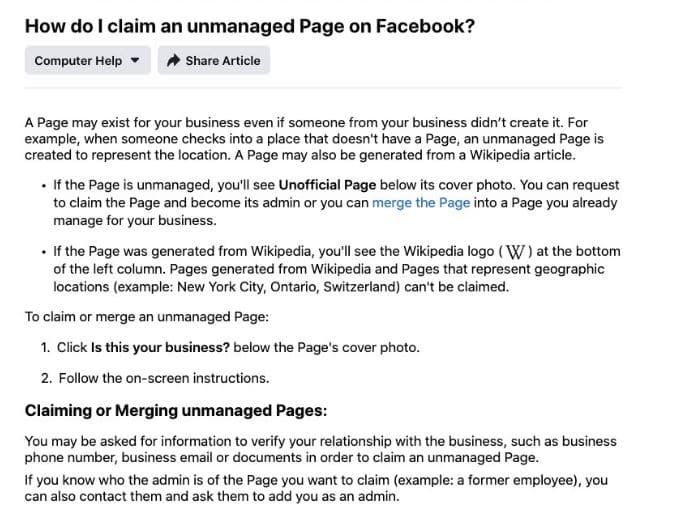
Task: Click the bullet about Pages generated from Wikipedia
Action: click(335, 269)
